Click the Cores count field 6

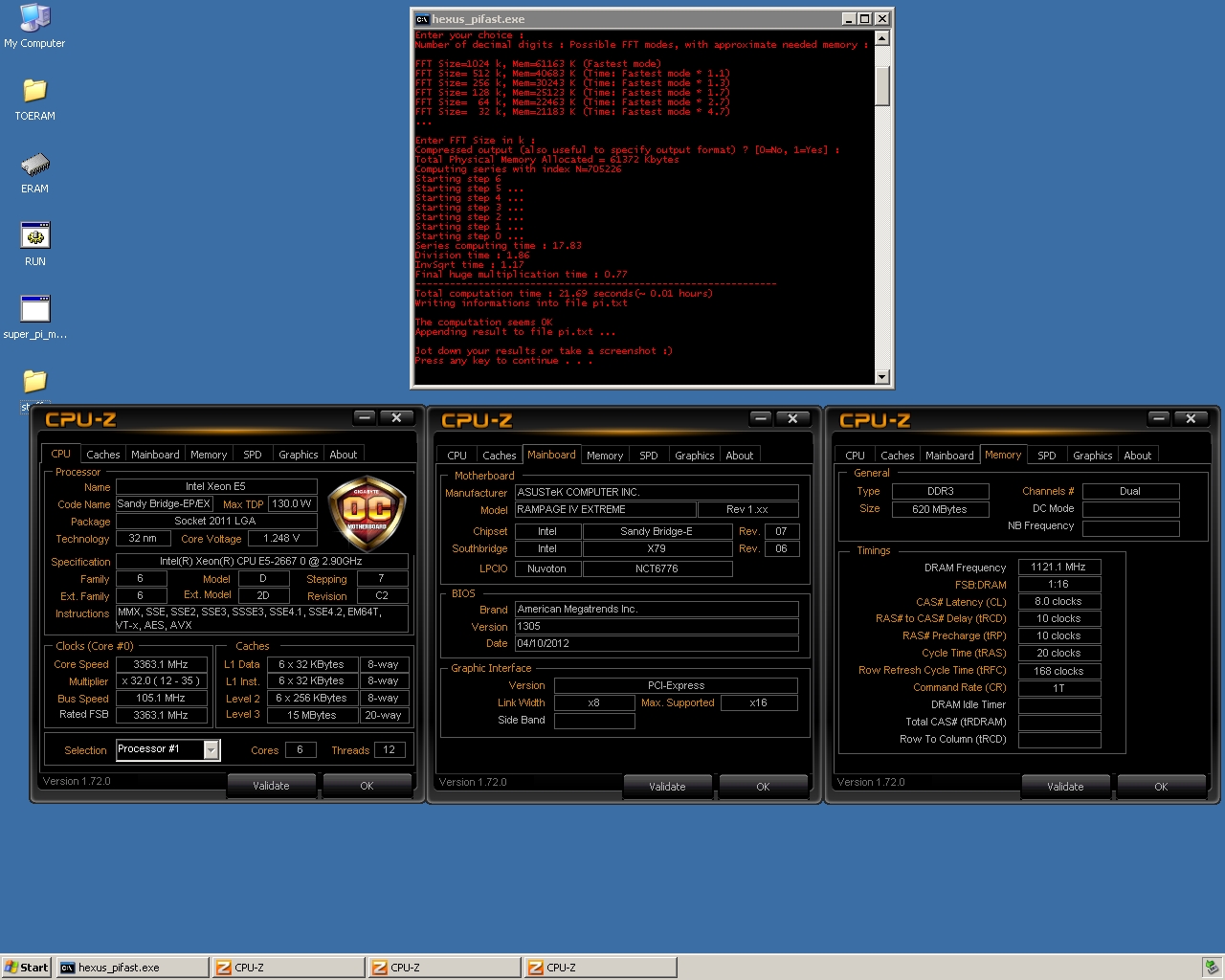tap(300, 750)
